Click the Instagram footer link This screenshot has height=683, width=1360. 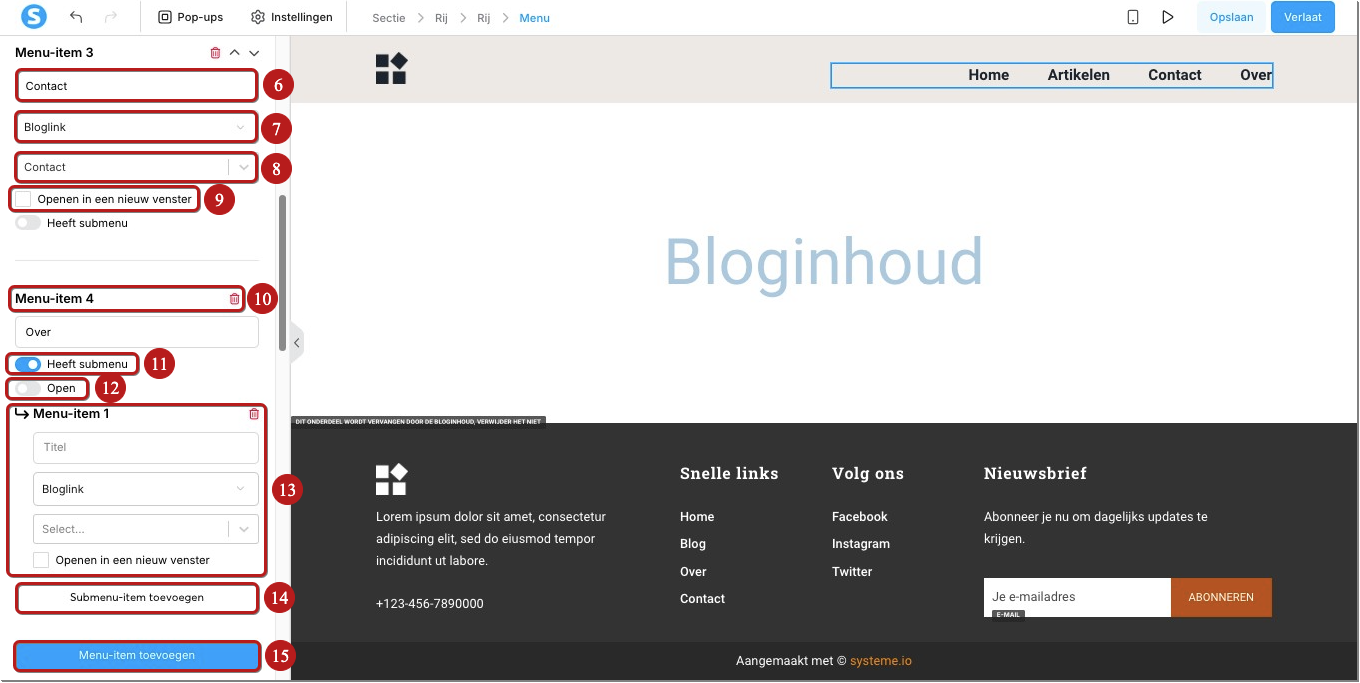pos(861,544)
